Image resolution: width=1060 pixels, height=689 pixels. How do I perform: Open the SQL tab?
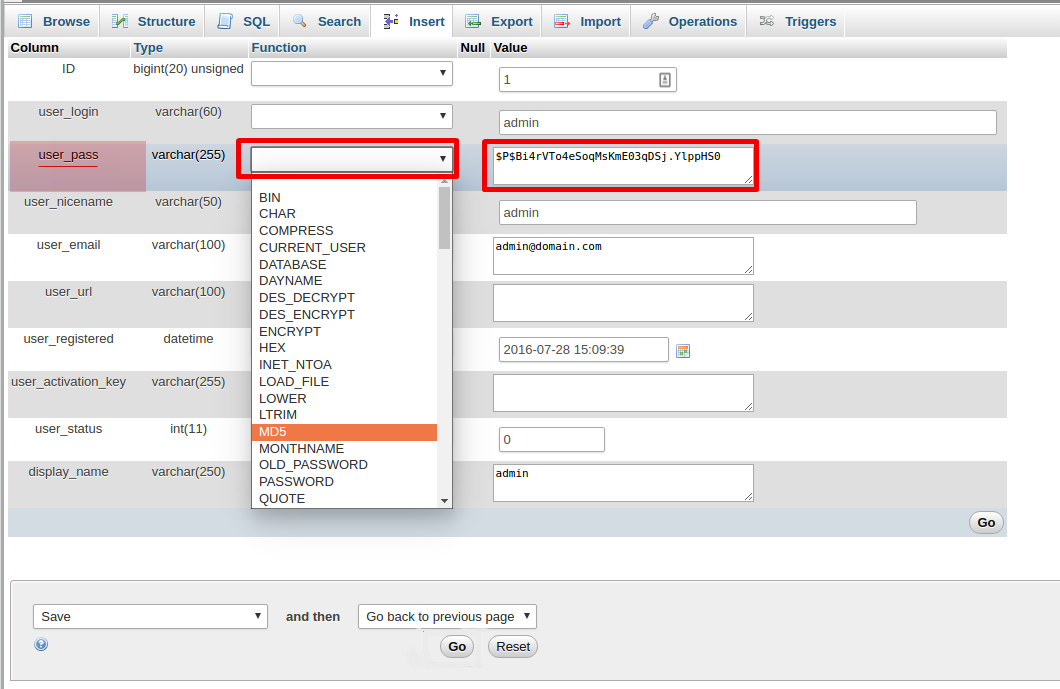coord(243,22)
